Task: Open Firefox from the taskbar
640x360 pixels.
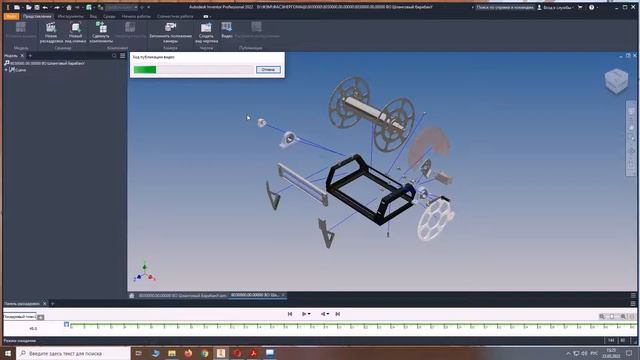Action: pyautogui.click(x=188, y=353)
